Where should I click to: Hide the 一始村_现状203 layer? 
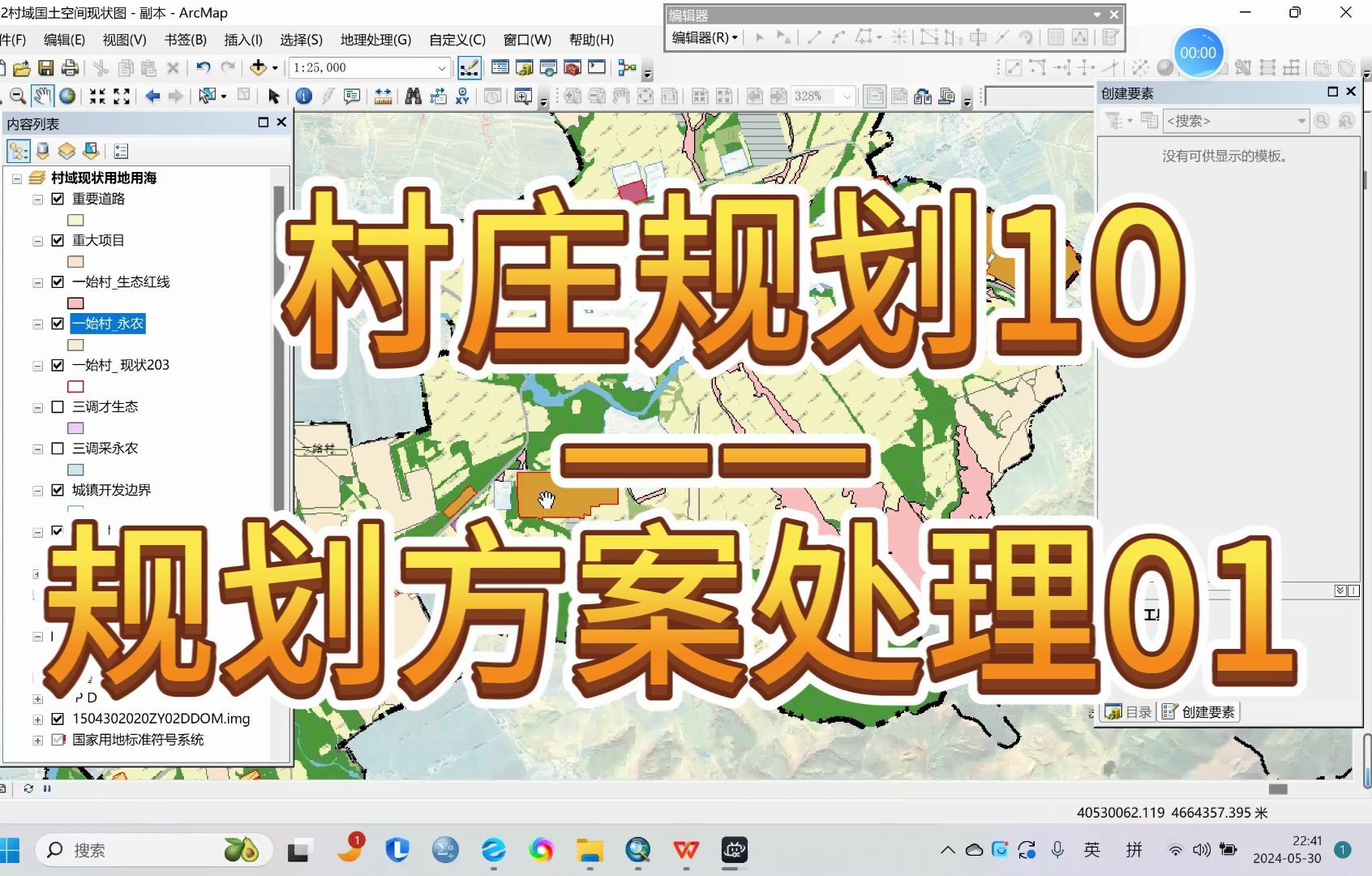(x=58, y=365)
